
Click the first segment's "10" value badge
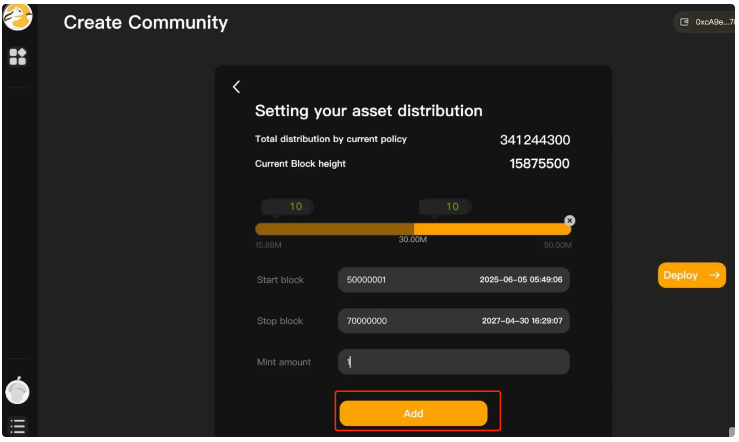[x=295, y=207]
